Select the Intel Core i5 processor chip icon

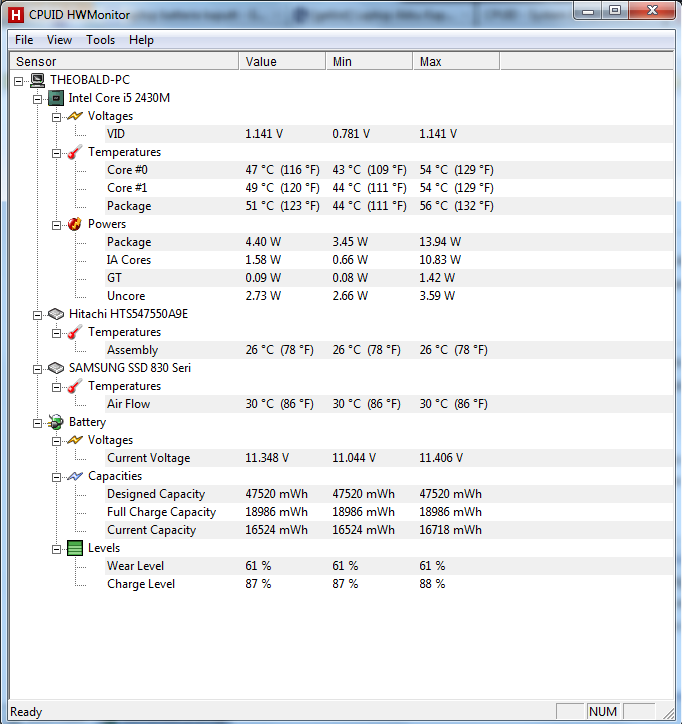[x=56, y=98]
